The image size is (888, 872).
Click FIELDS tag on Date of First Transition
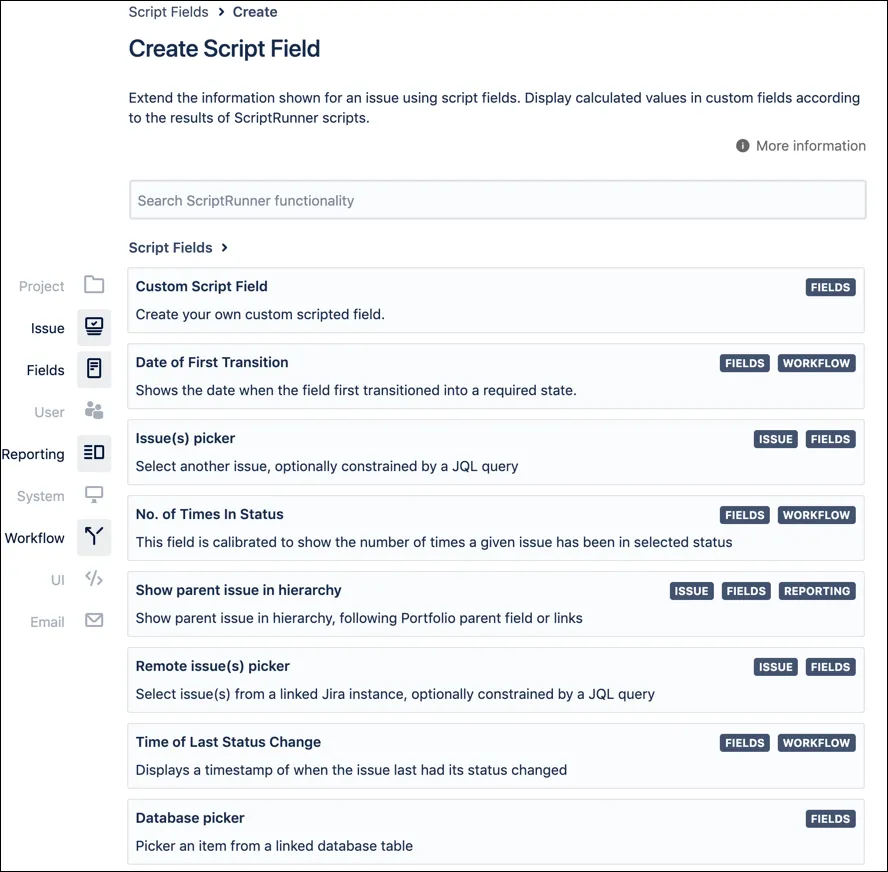[x=745, y=363]
